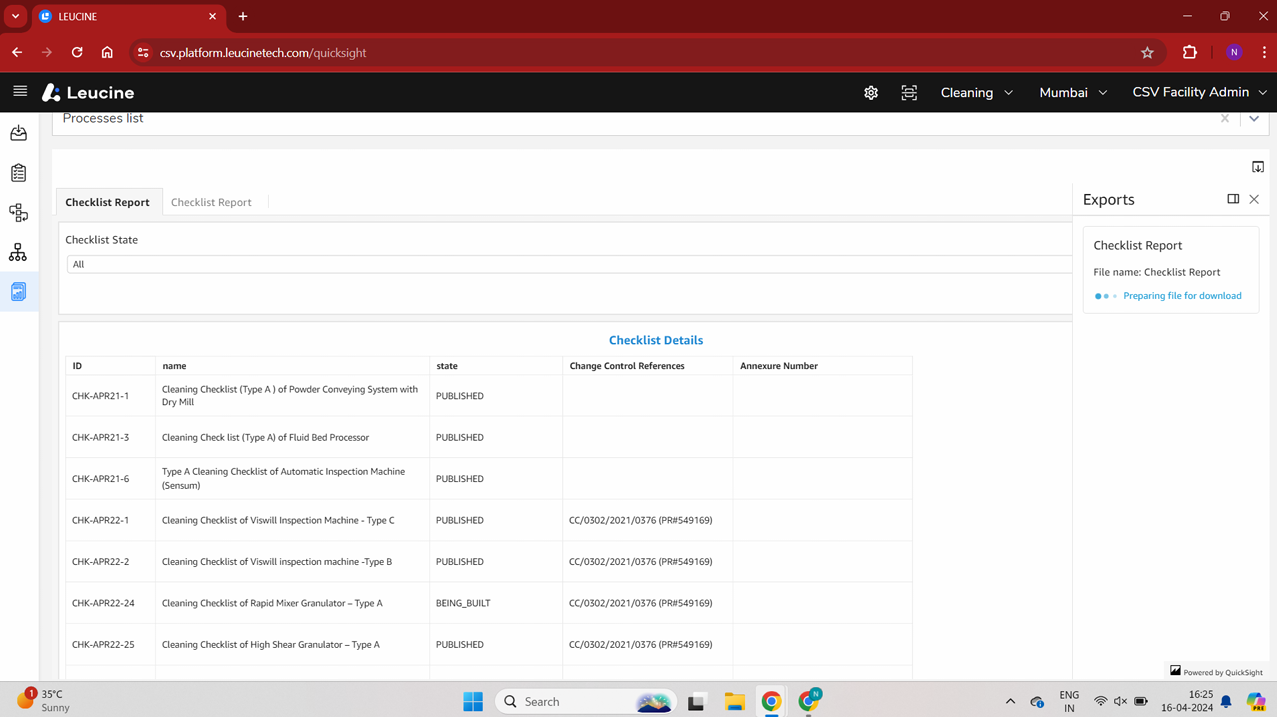
Task: Open the weather widget showing 35°C
Action: (44, 701)
